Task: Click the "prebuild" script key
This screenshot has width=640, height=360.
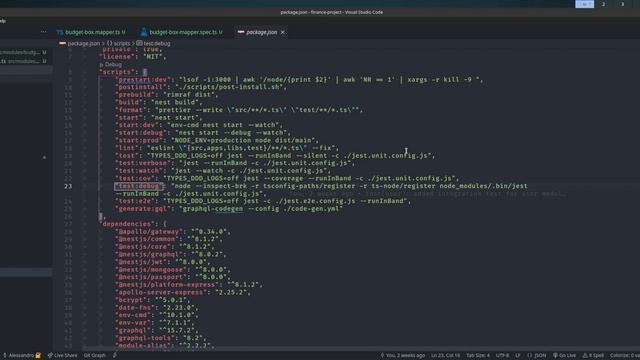Action: (135, 95)
